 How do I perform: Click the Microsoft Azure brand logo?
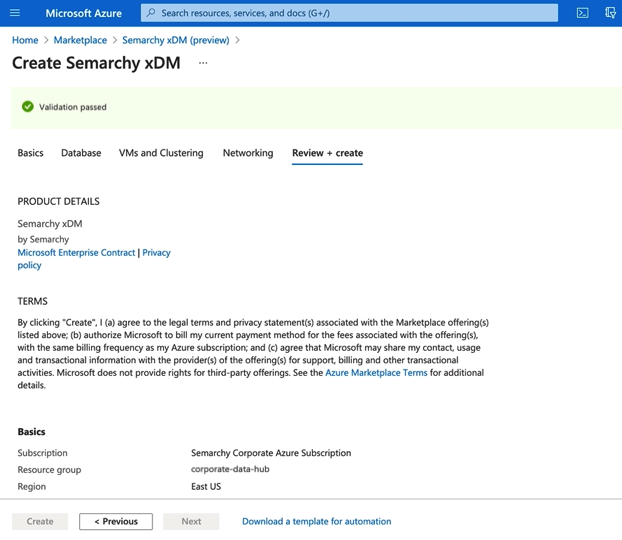click(85, 13)
